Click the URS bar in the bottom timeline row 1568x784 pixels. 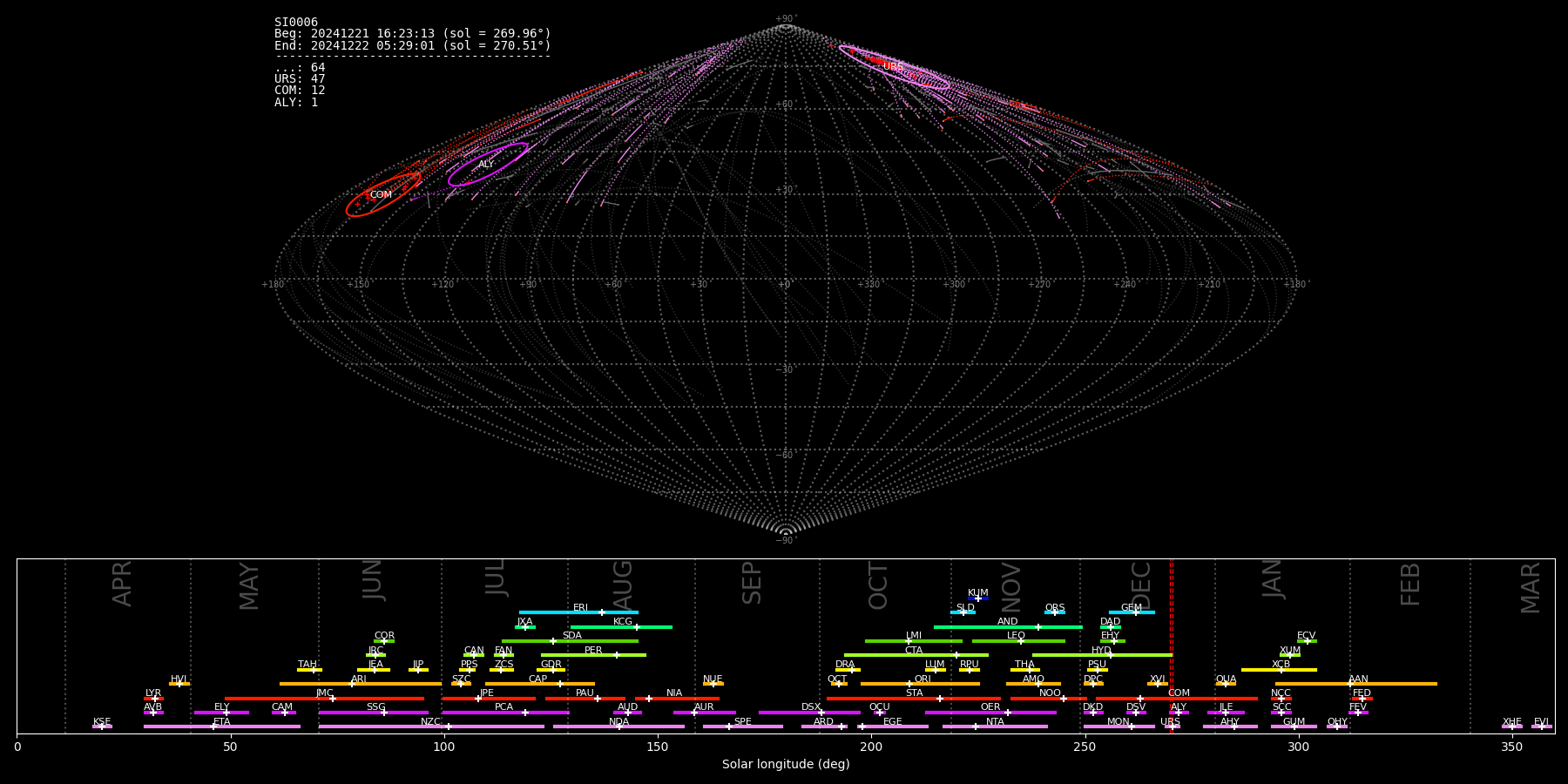coord(1172,727)
